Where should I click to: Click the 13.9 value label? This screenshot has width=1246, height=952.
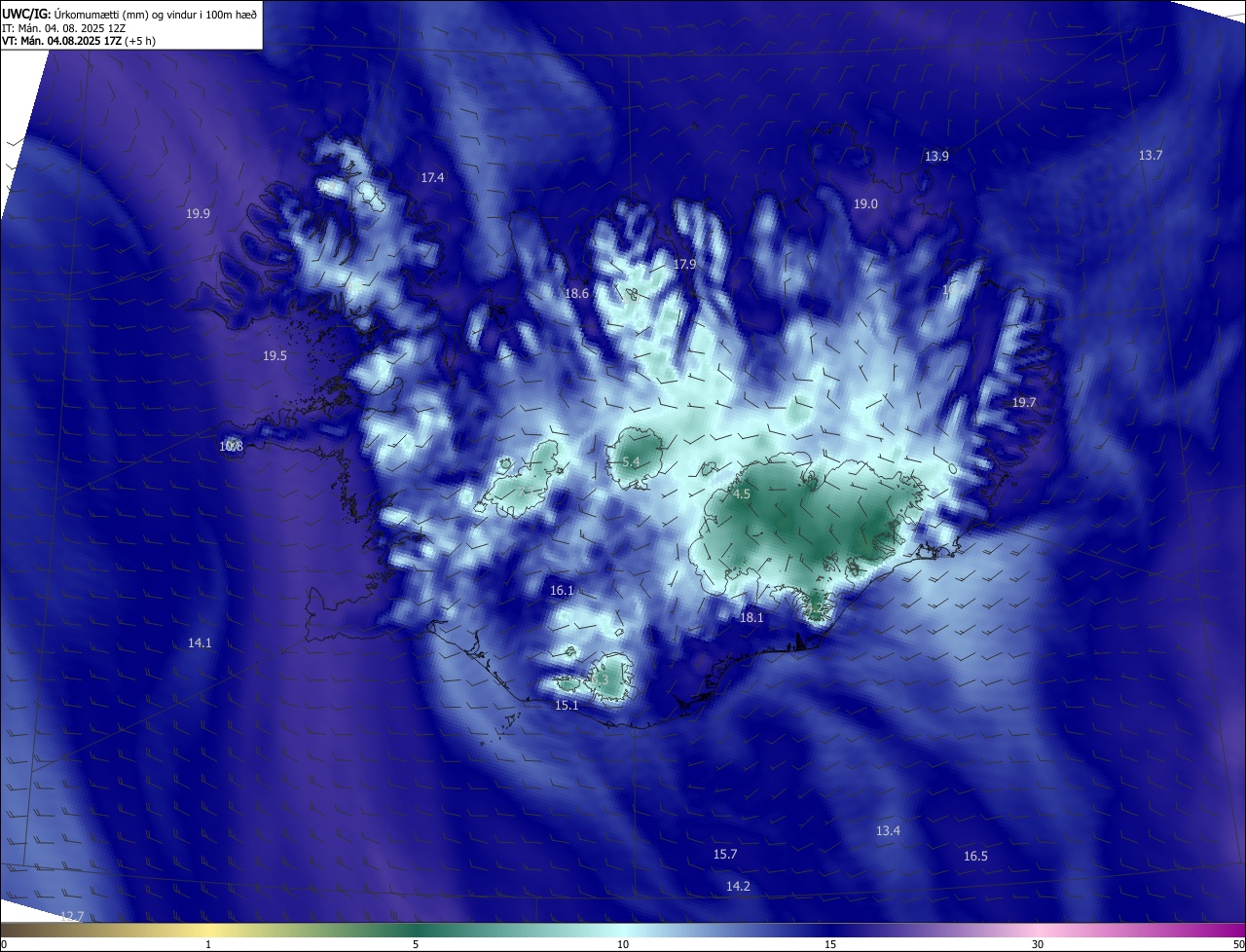(936, 157)
